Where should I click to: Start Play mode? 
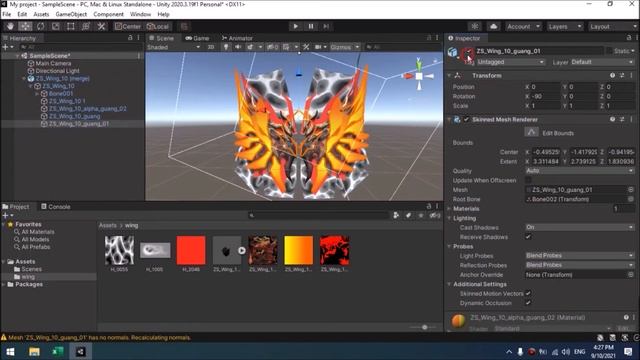tap(296, 27)
